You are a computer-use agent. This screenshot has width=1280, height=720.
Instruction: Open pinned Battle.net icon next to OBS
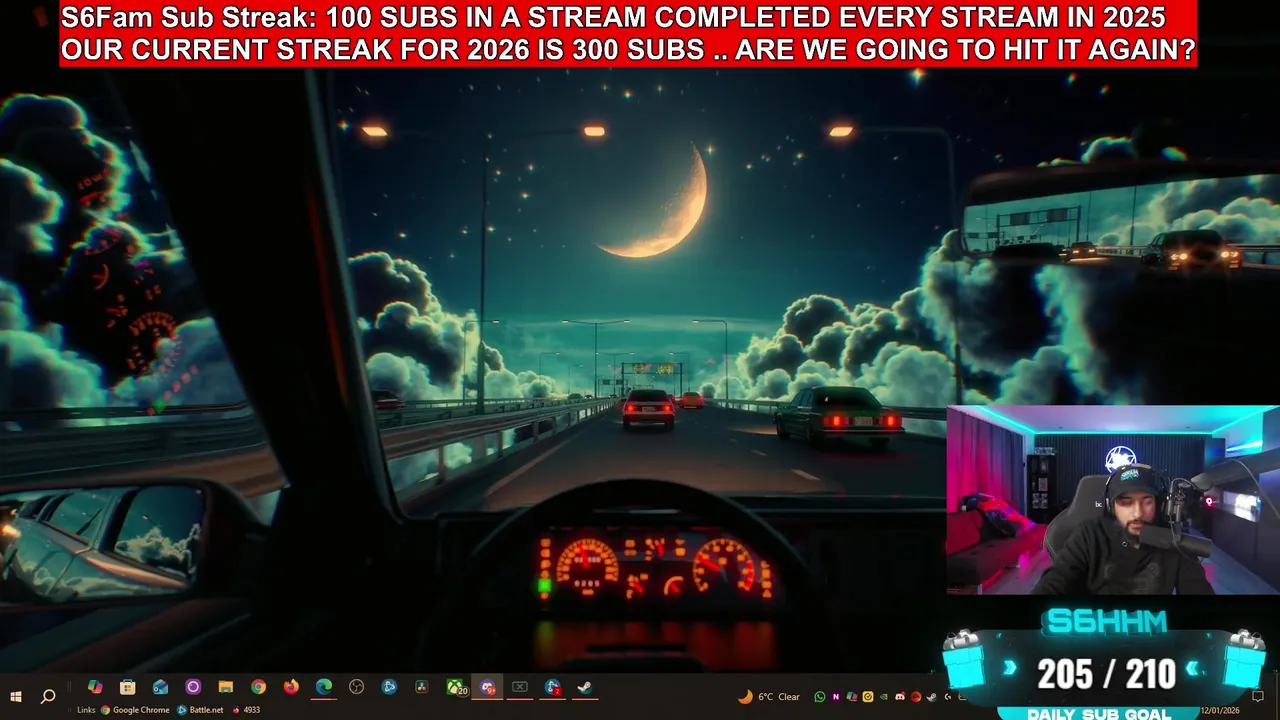(x=389, y=687)
